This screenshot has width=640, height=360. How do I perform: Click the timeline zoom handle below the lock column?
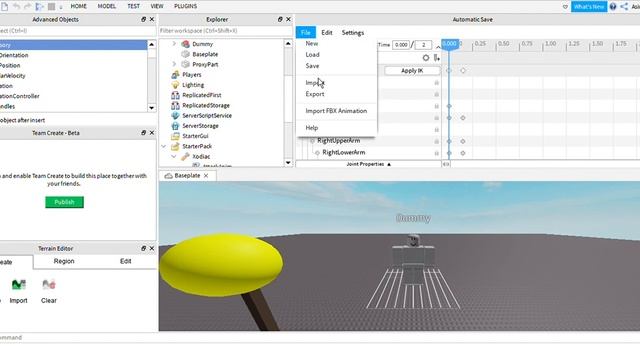446,164
